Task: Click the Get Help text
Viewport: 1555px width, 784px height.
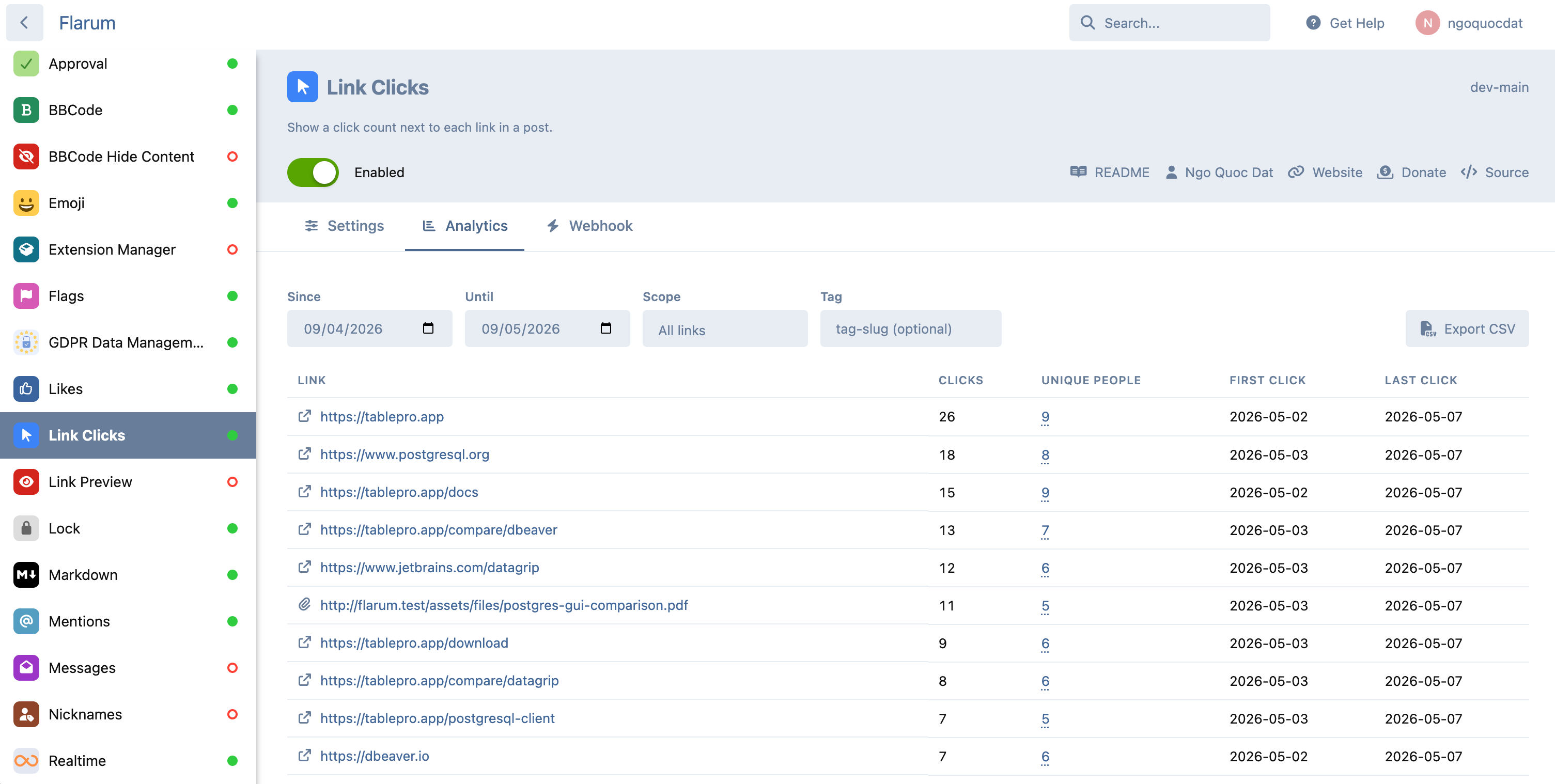Action: (1357, 23)
